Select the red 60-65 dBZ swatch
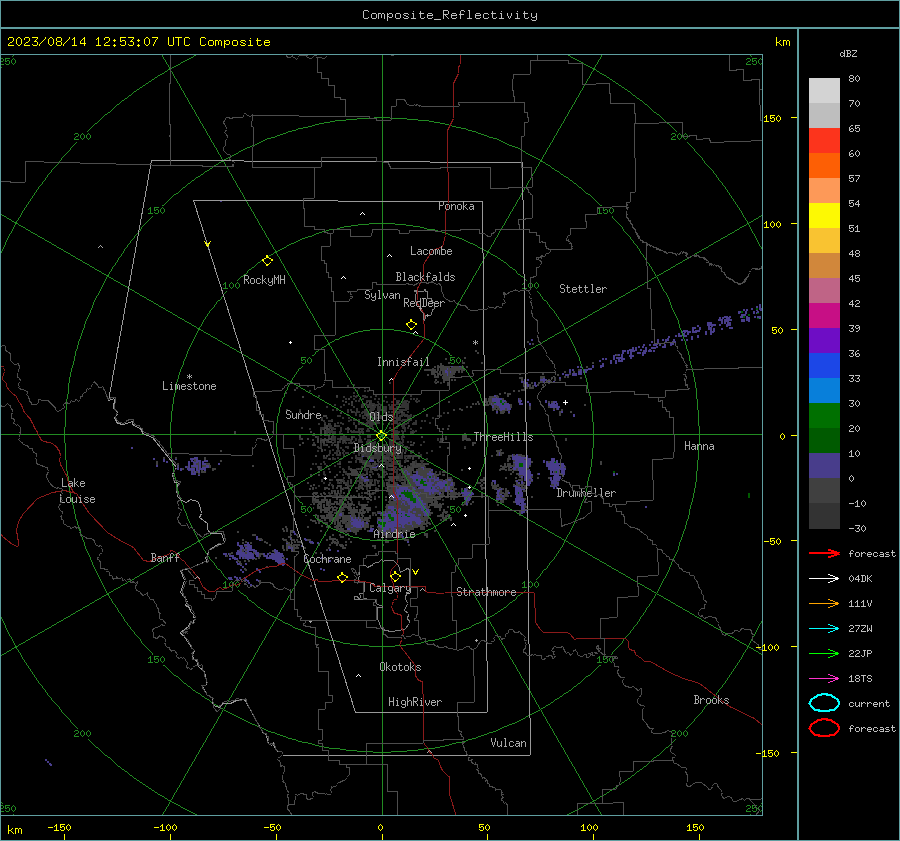Screen dimensions: 900x841 [824, 140]
